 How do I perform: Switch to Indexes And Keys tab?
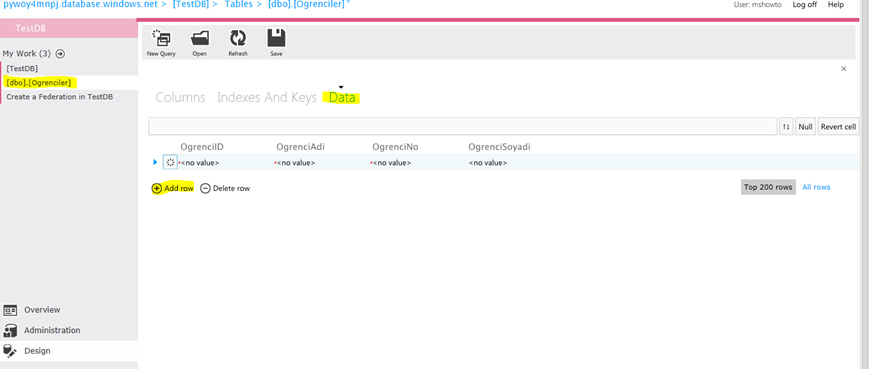point(267,98)
